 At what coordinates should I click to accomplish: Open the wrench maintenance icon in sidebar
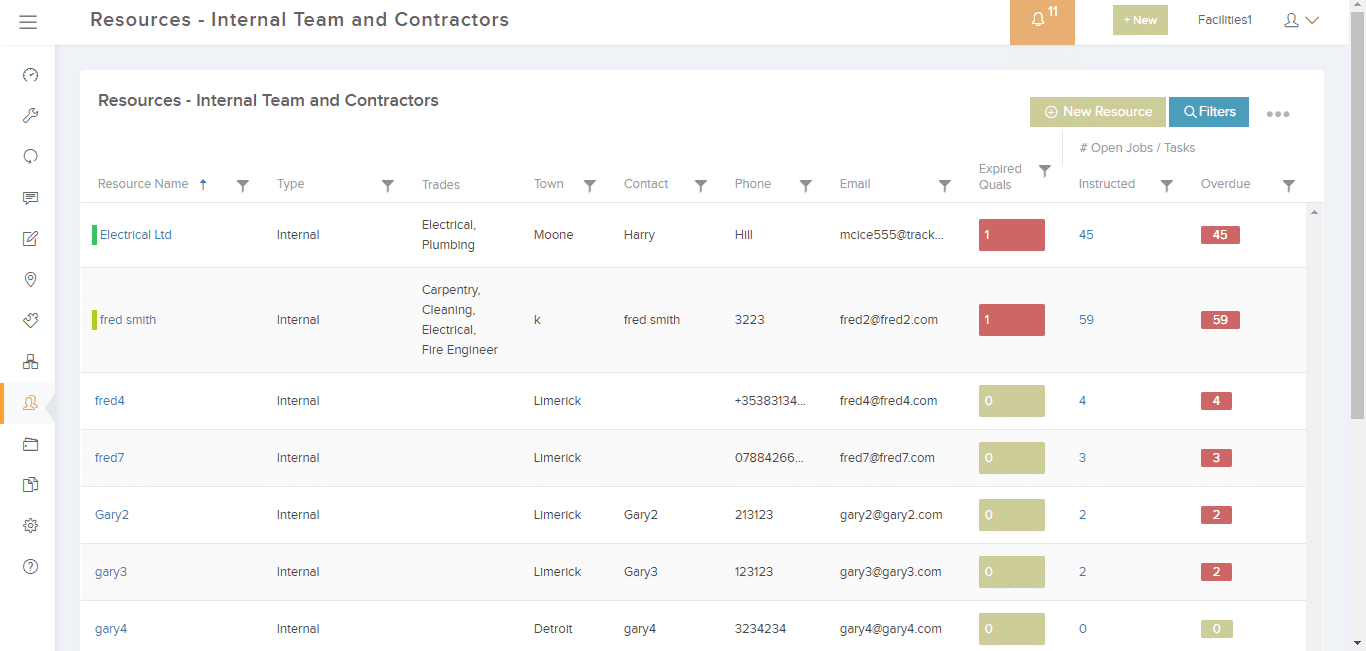click(30, 116)
